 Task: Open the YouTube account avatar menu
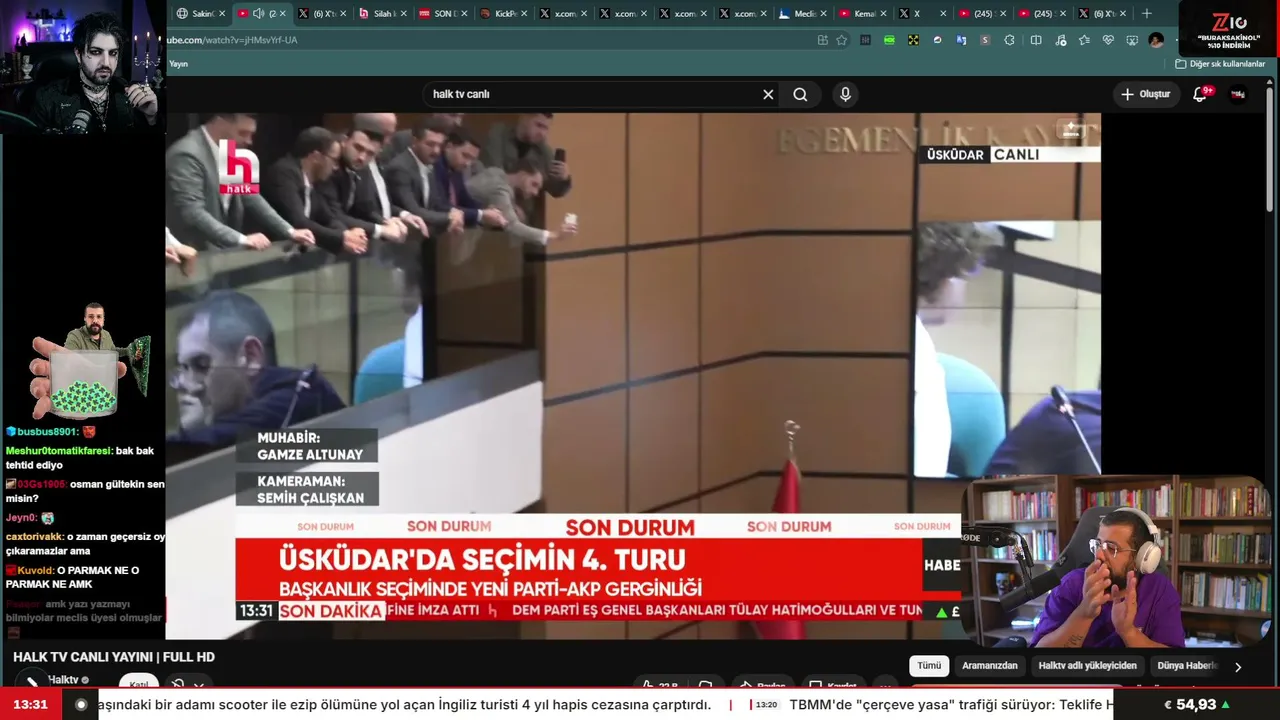pos(1238,94)
